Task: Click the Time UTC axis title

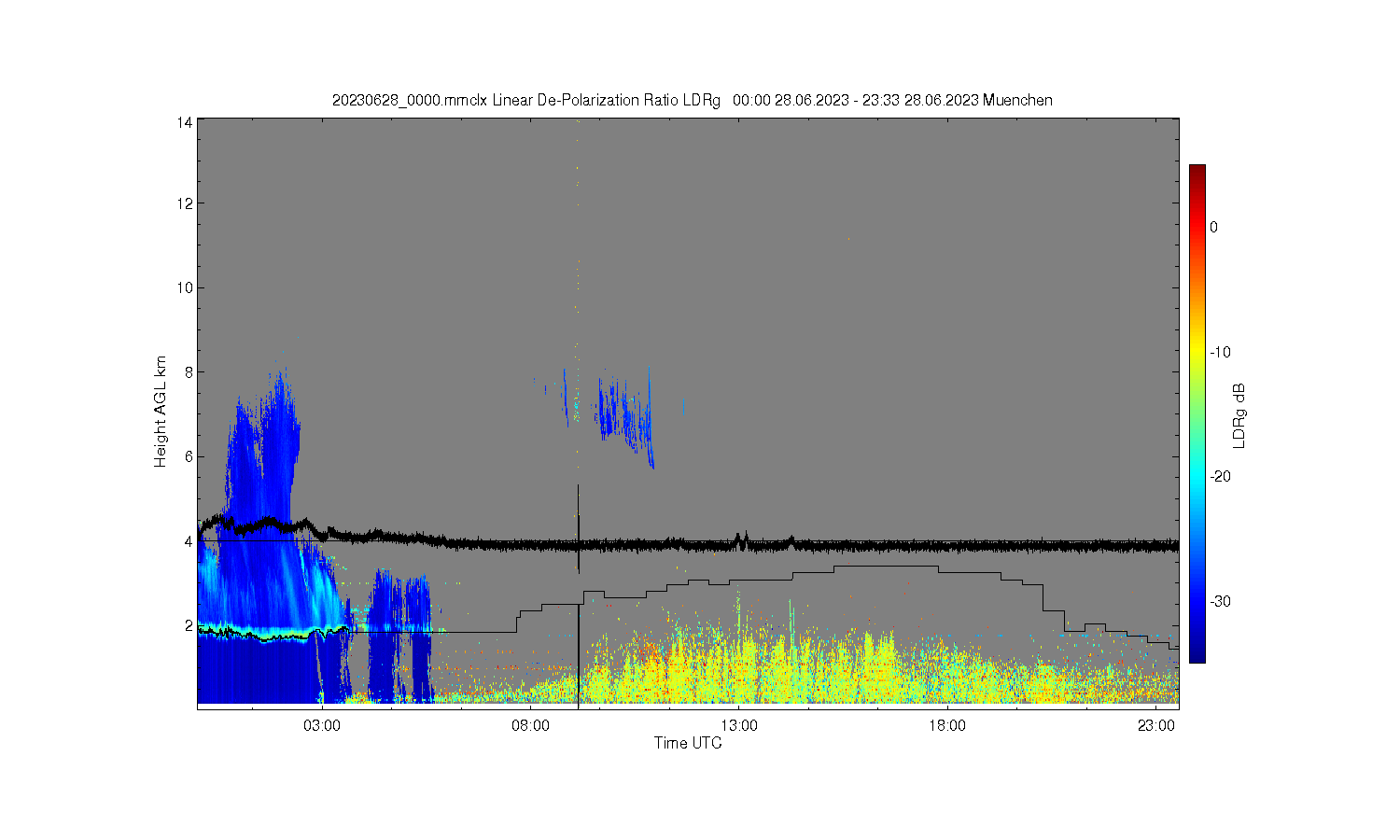Action: click(x=688, y=743)
